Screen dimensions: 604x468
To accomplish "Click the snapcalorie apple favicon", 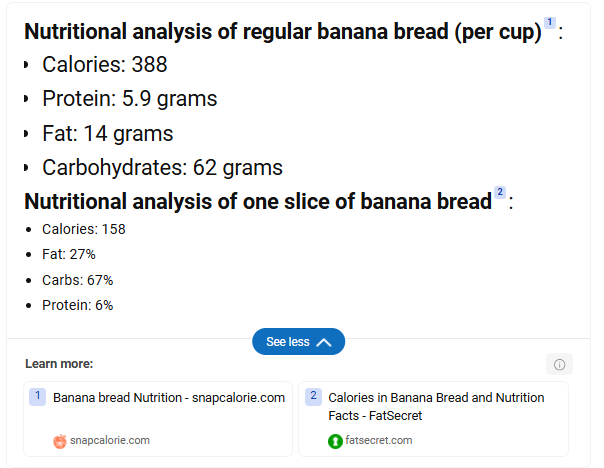I will (x=60, y=441).
